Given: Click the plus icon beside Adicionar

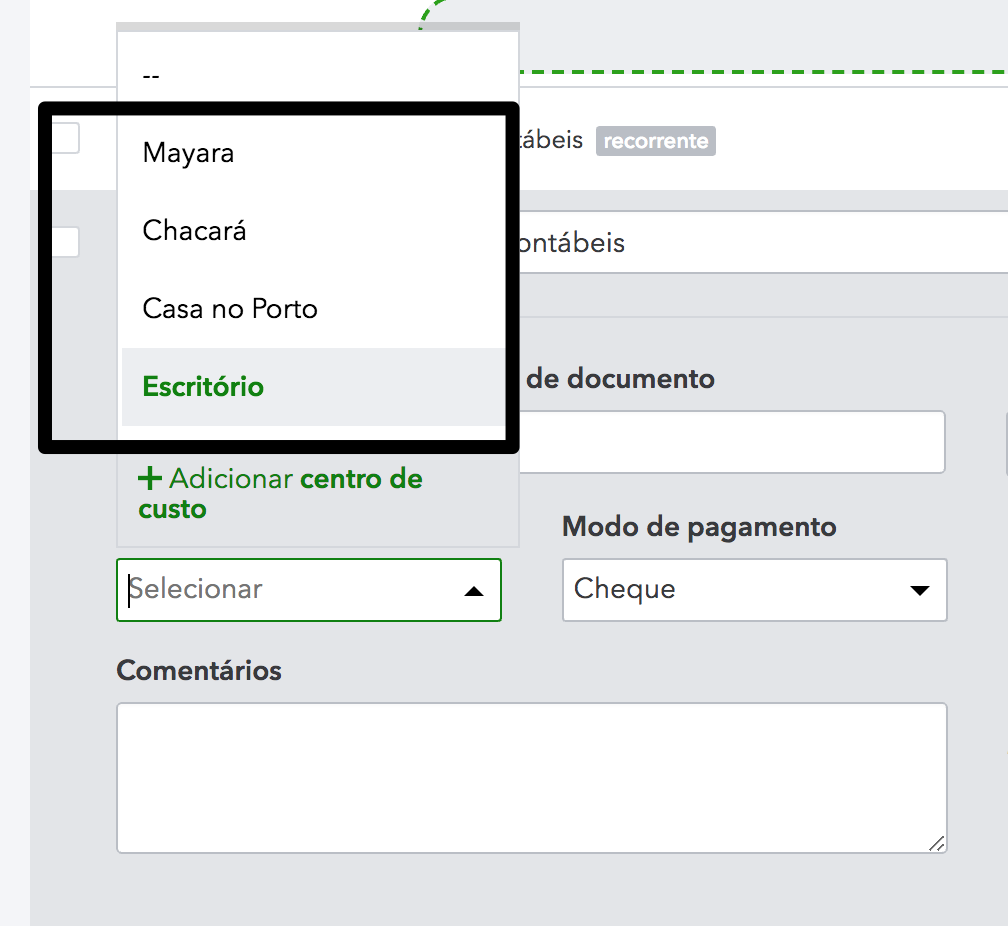Looking at the screenshot, I should [x=150, y=479].
